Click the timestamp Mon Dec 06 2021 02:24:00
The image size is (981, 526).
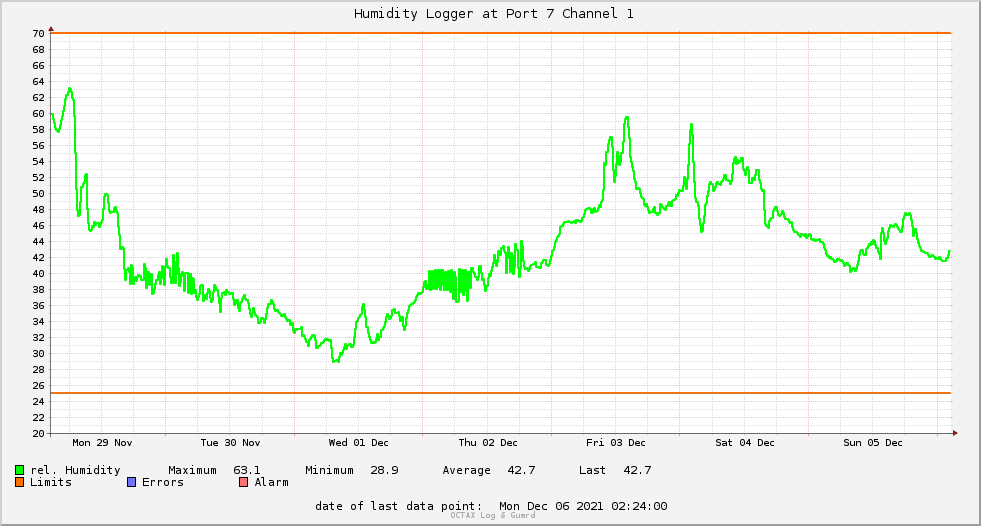tap(583, 506)
